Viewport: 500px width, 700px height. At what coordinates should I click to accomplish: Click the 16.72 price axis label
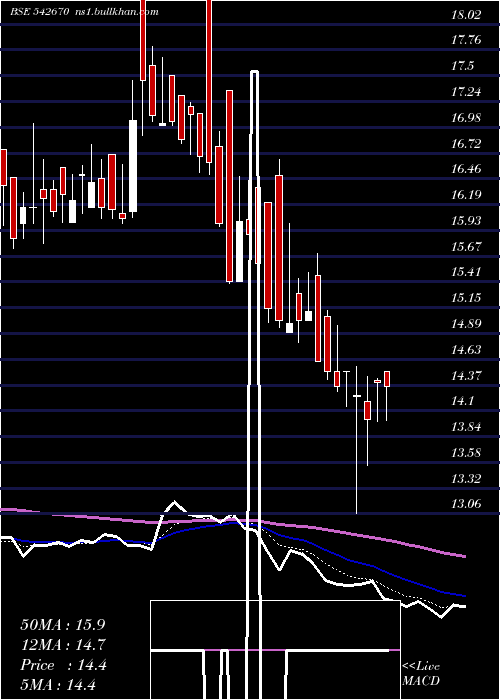(466, 144)
